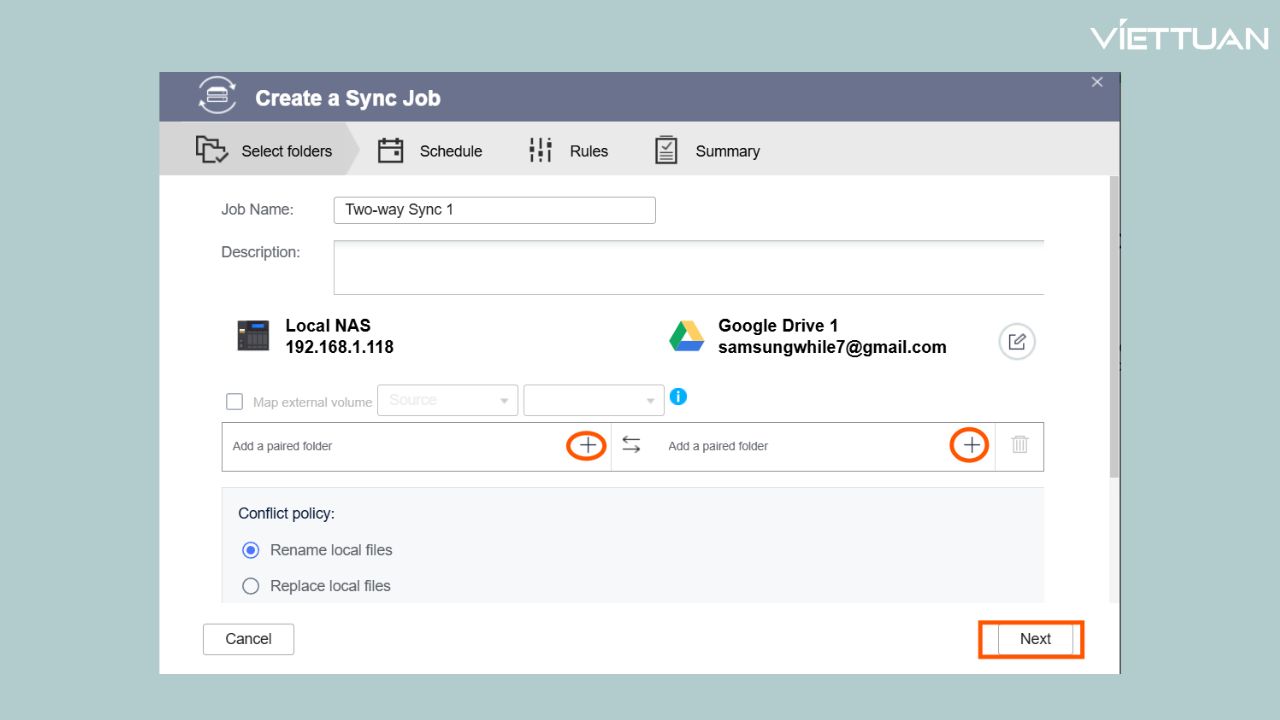The height and width of the screenshot is (720, 1280).
Task: Enable the Map external volume checkbox
Action: [x=234, y=402]
